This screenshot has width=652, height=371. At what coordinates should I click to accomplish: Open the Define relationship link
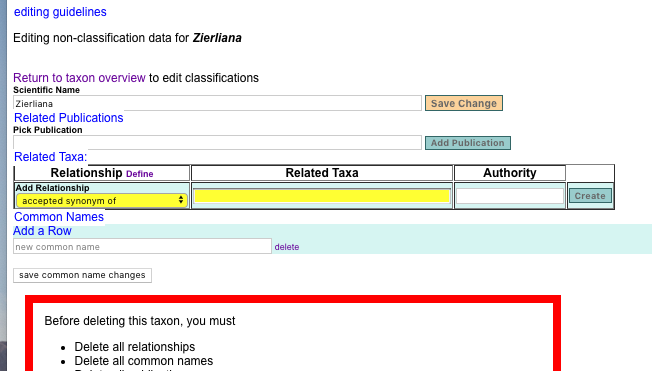pyautogui.click(x=140, y=174)
